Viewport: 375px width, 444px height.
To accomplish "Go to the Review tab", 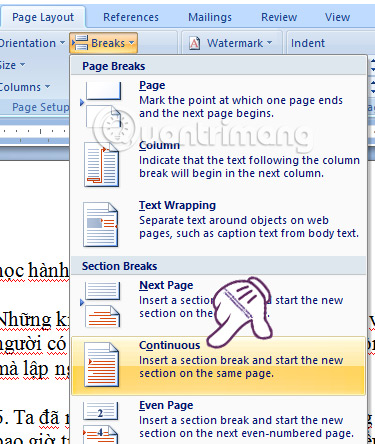I will [x=279, y=17].
